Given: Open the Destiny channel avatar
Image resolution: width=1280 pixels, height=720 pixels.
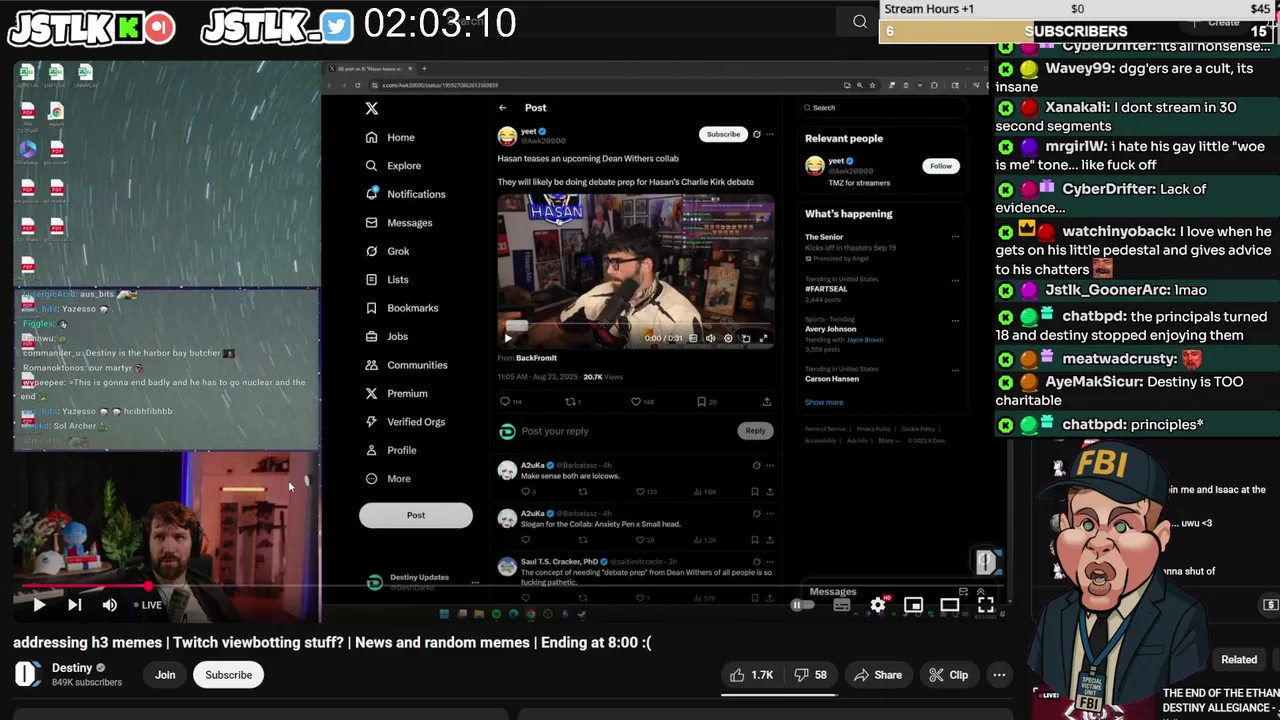Looking at the screenshot, I should (27, 674).
